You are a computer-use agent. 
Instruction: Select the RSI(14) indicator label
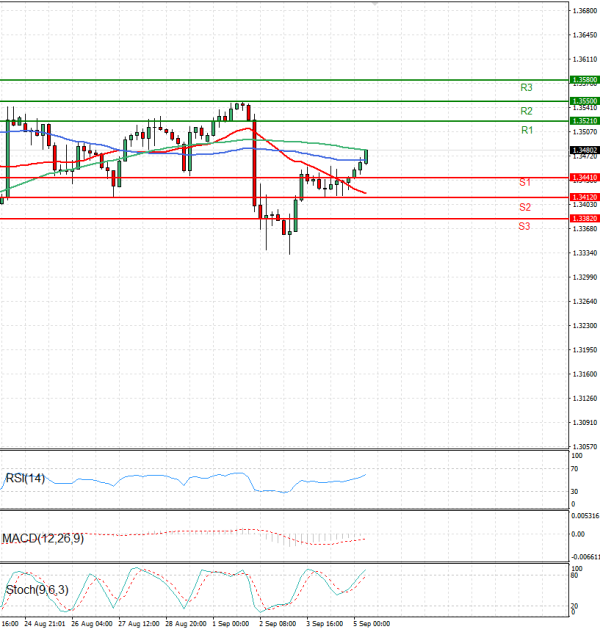coord(24,477)
